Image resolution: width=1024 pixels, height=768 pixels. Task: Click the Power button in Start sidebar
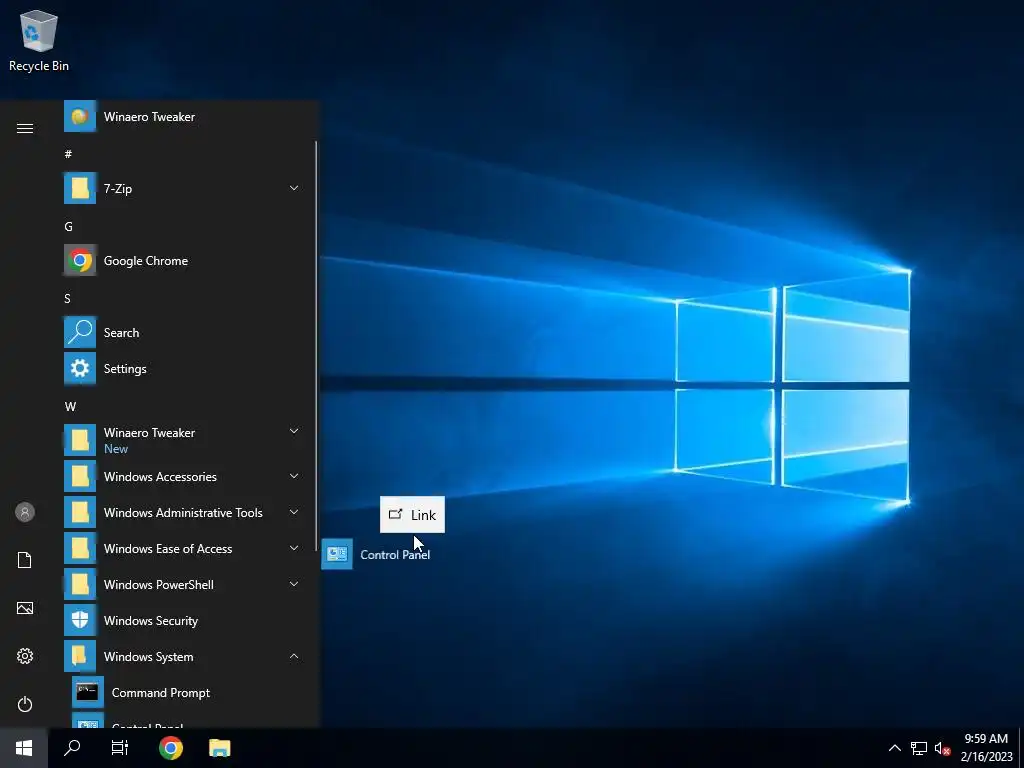(25, 704)
